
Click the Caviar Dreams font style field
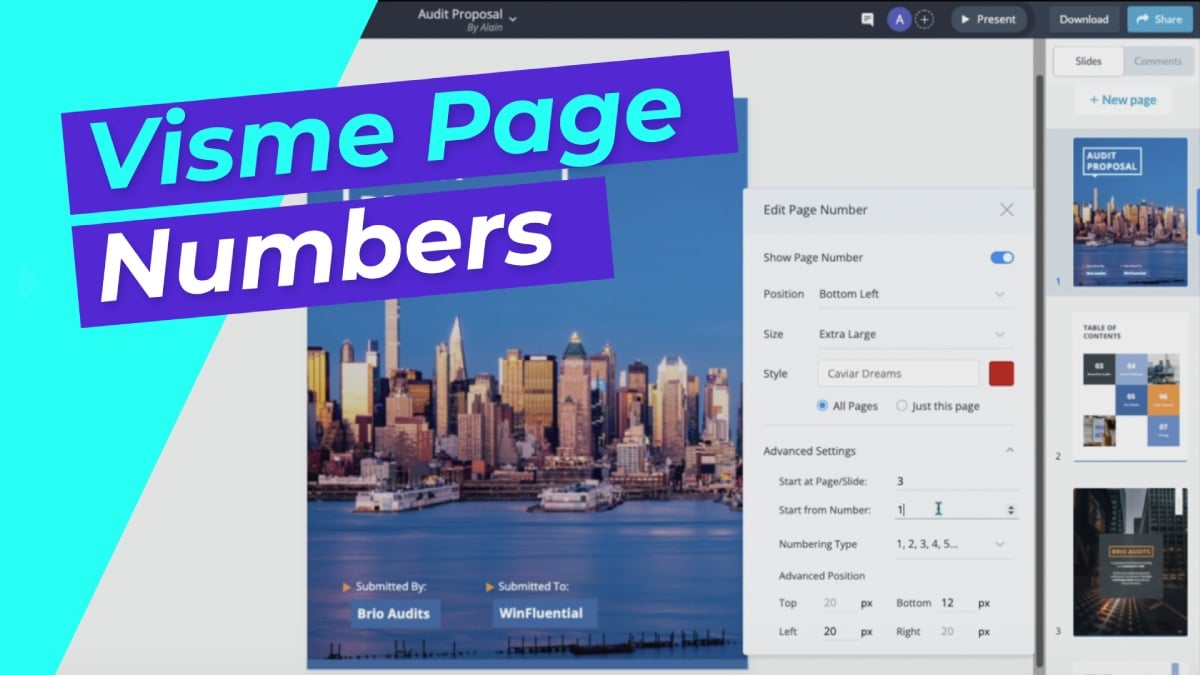pos(898,374)
